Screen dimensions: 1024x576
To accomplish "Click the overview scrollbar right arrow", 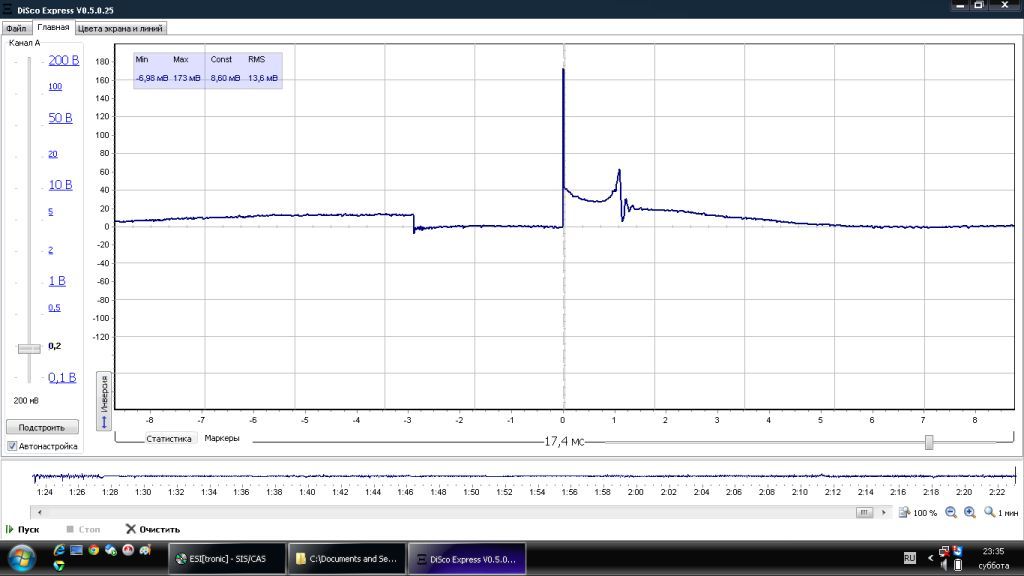I will point(884,513).
